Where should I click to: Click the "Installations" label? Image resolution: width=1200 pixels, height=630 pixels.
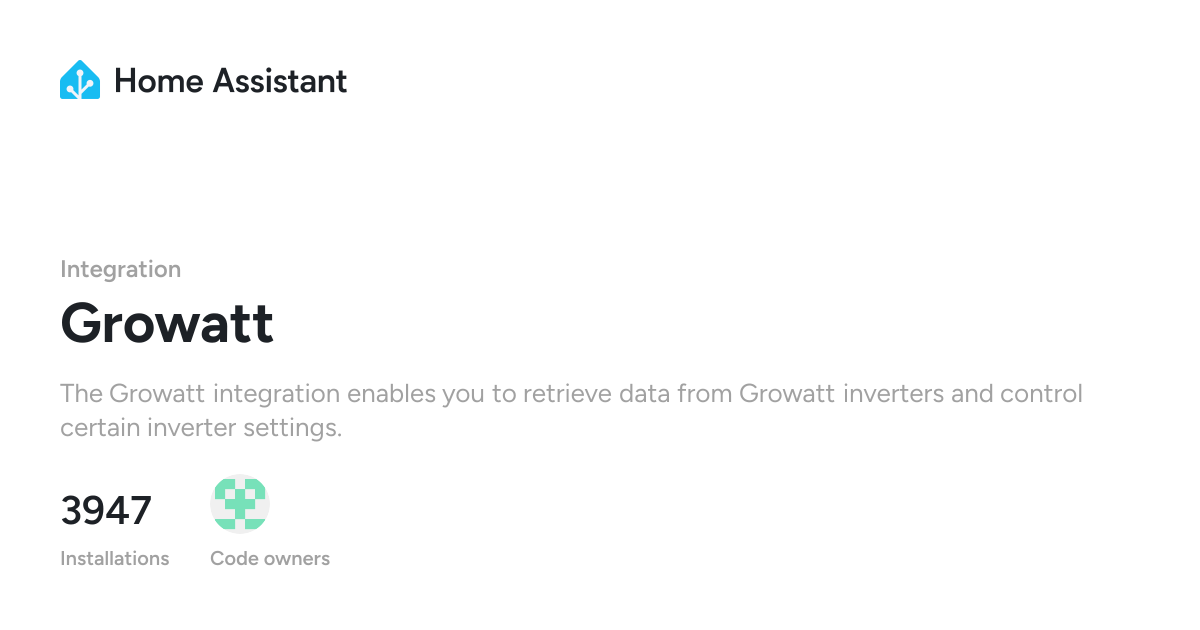(x=115, y=558)
